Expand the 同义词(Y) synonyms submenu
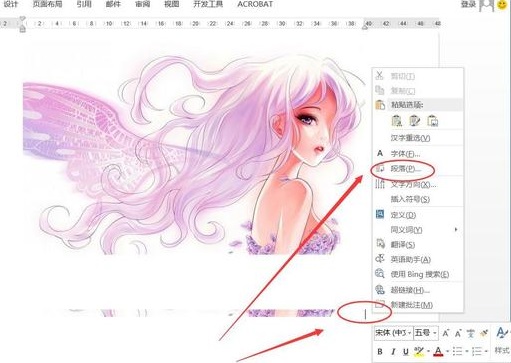Image resolution: width=511 pixels, height=363 pixels. point(417,230)
